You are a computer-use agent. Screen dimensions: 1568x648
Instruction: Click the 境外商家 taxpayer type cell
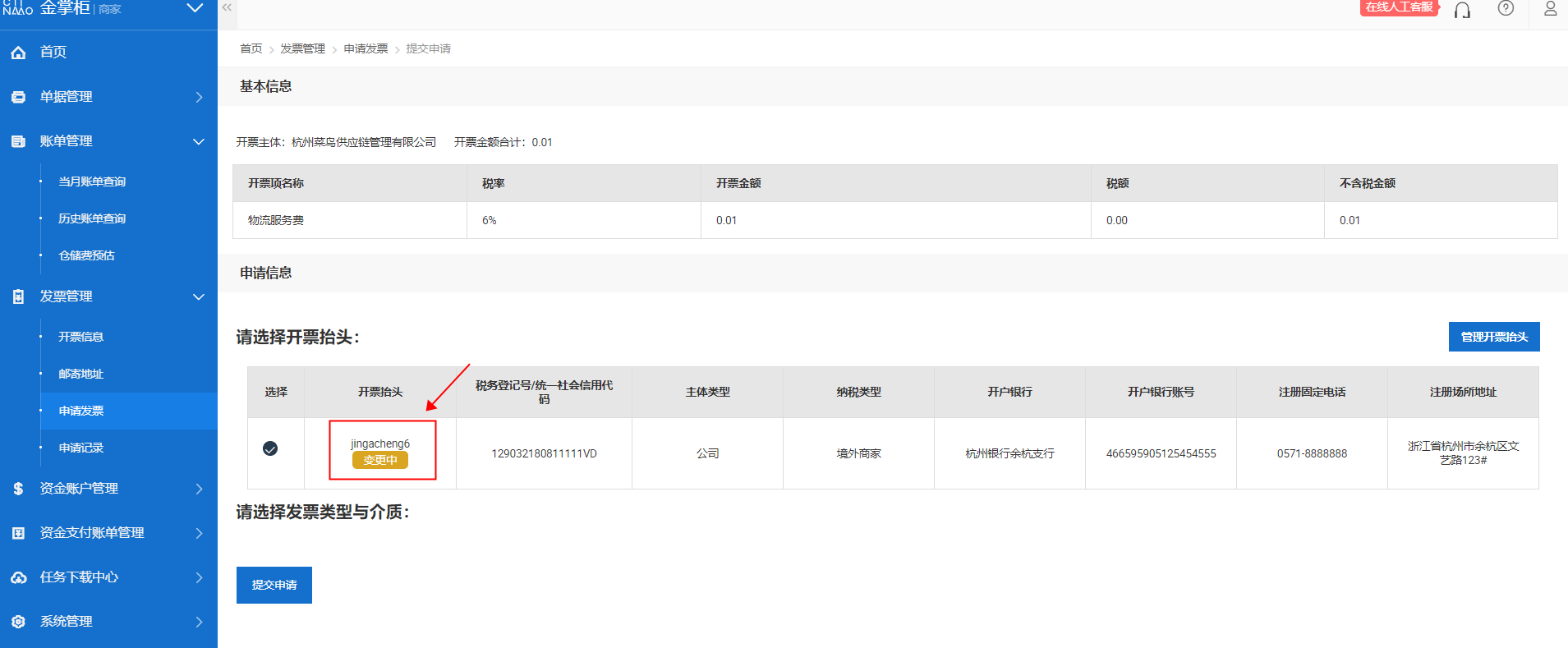point(858,453)
